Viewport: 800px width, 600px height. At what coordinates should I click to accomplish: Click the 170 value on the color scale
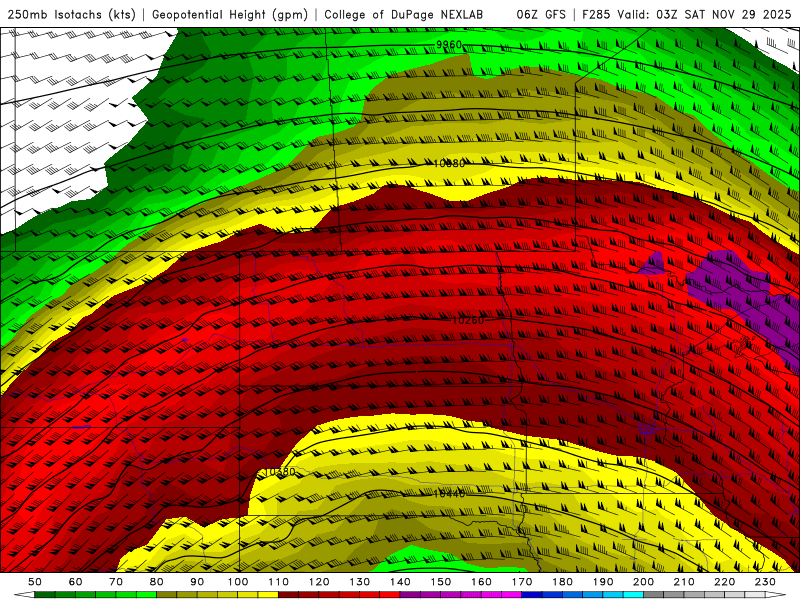(522, 582)
